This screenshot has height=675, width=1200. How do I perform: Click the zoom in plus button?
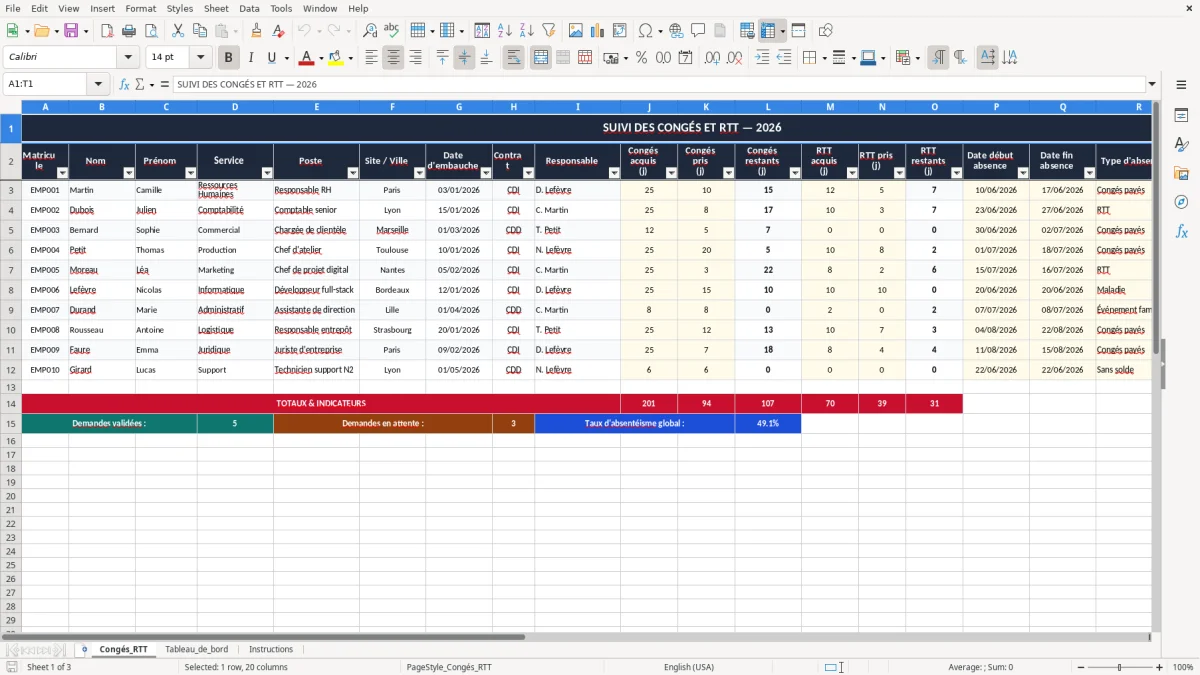click(x=1160, y=667)
